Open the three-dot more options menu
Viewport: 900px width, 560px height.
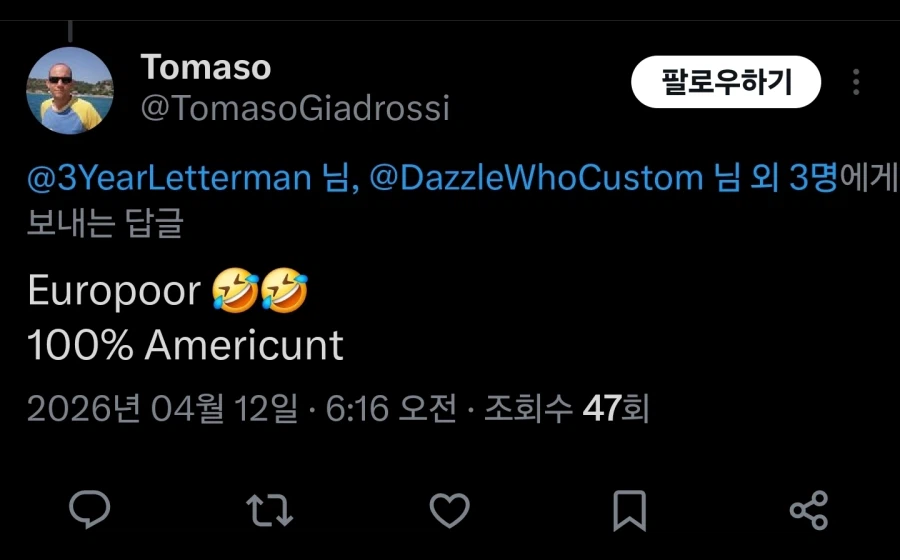tap(856, 82)
